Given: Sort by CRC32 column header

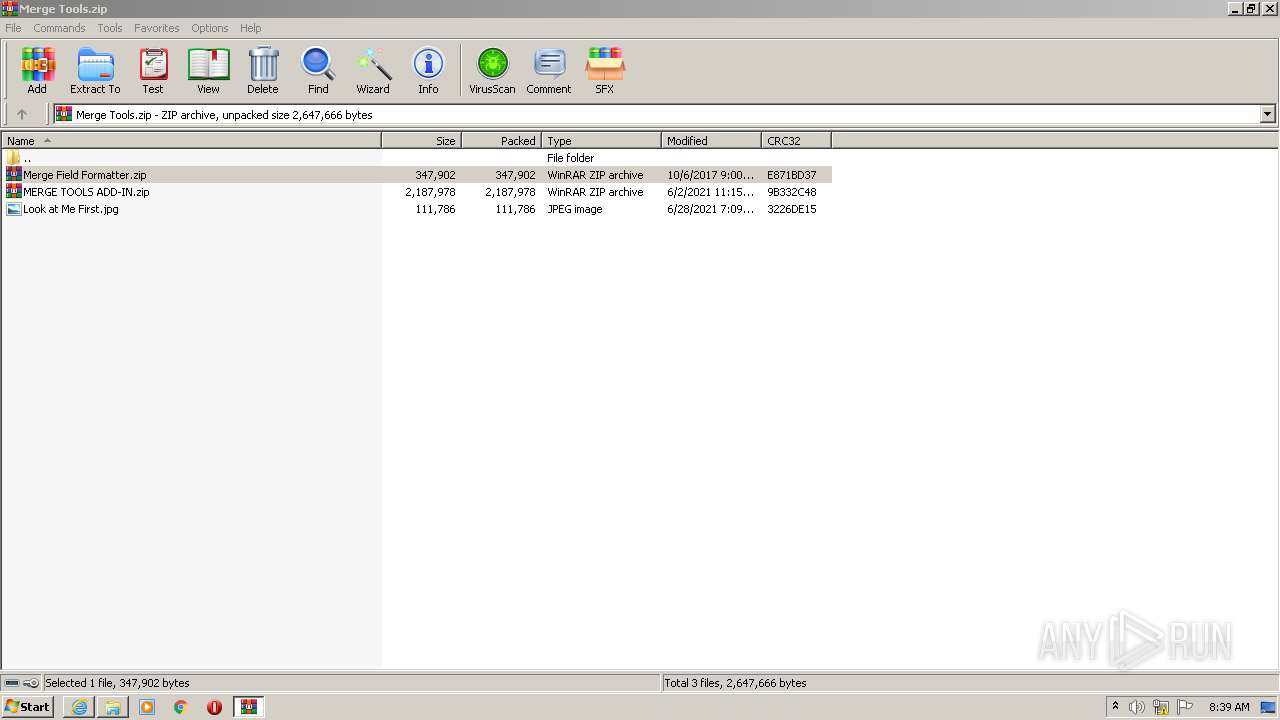Looking at the screenshot, I should (x=797, y=141).
